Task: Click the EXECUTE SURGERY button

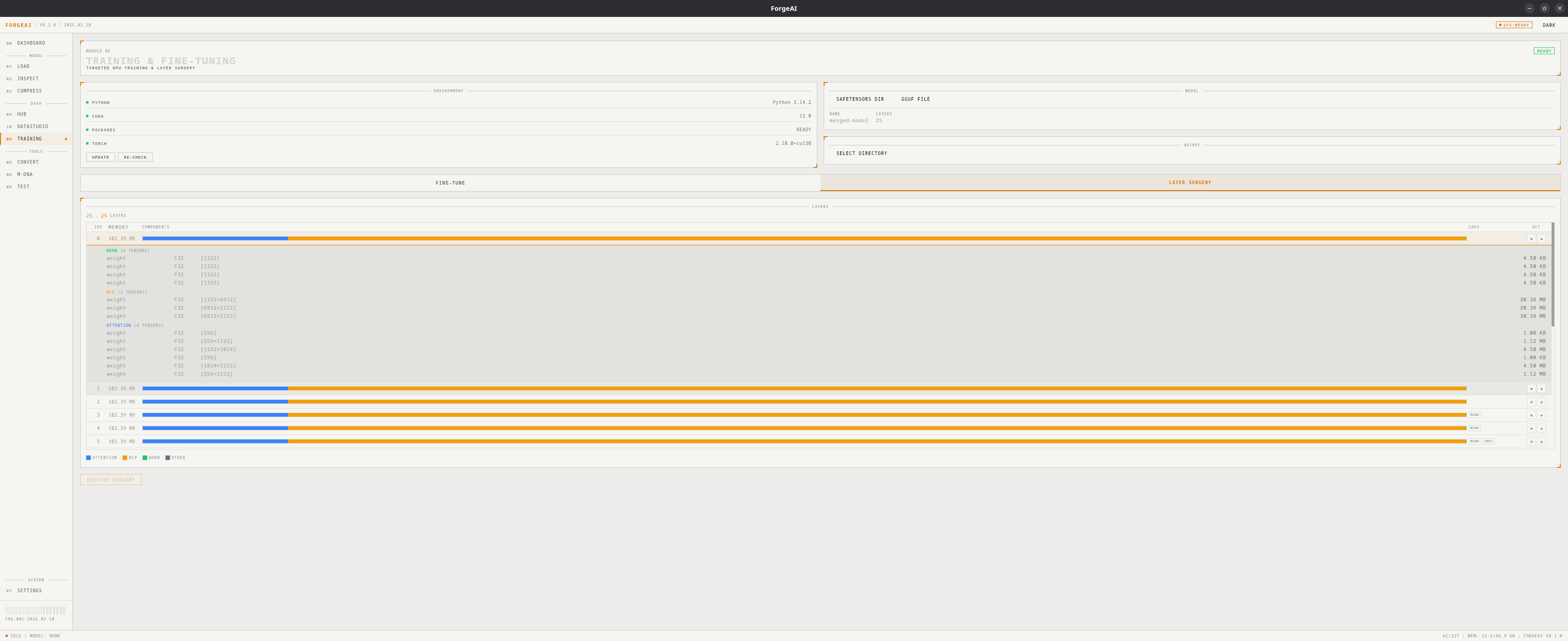Action: (x=111, y=480)
